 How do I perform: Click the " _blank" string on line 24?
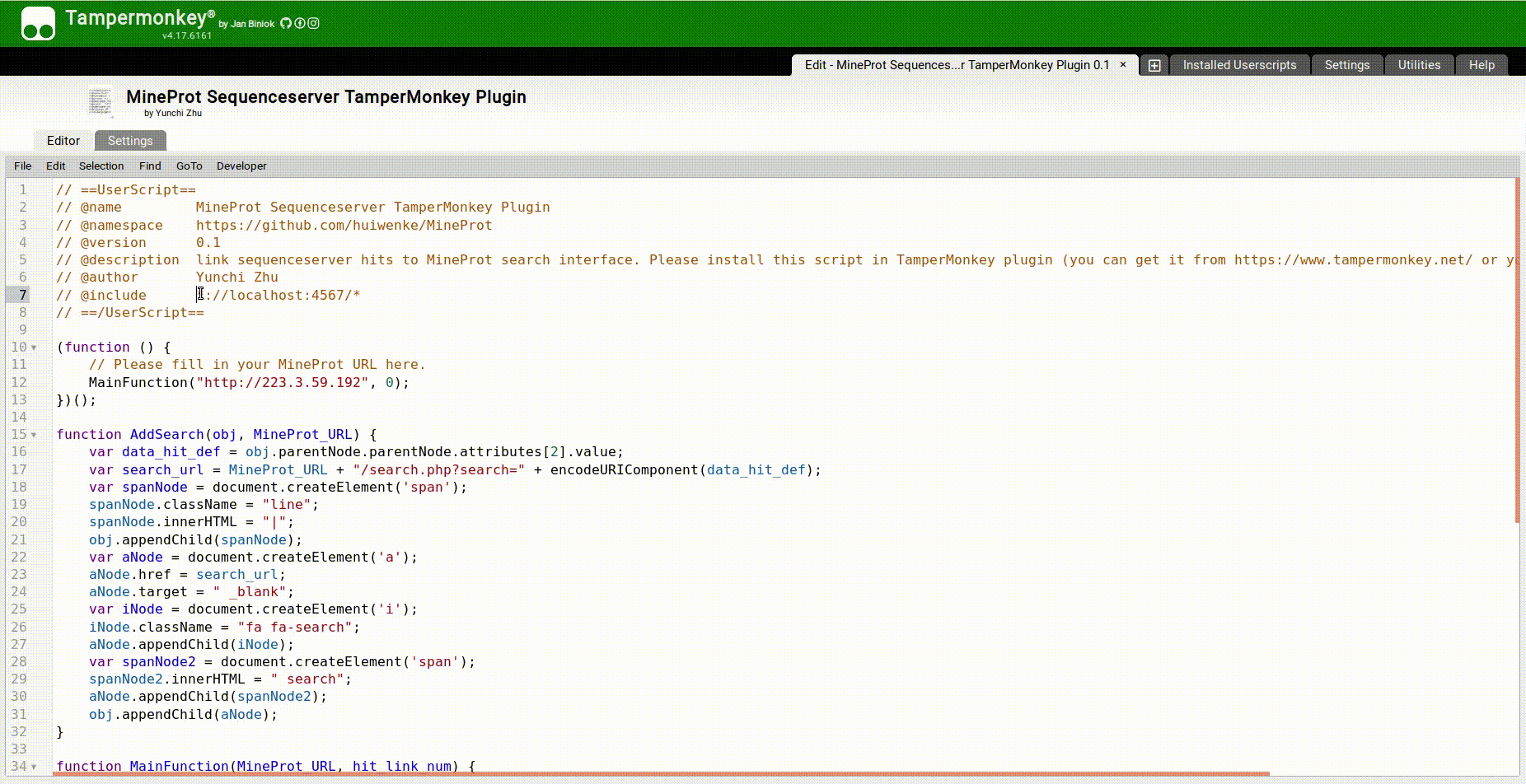250,592
